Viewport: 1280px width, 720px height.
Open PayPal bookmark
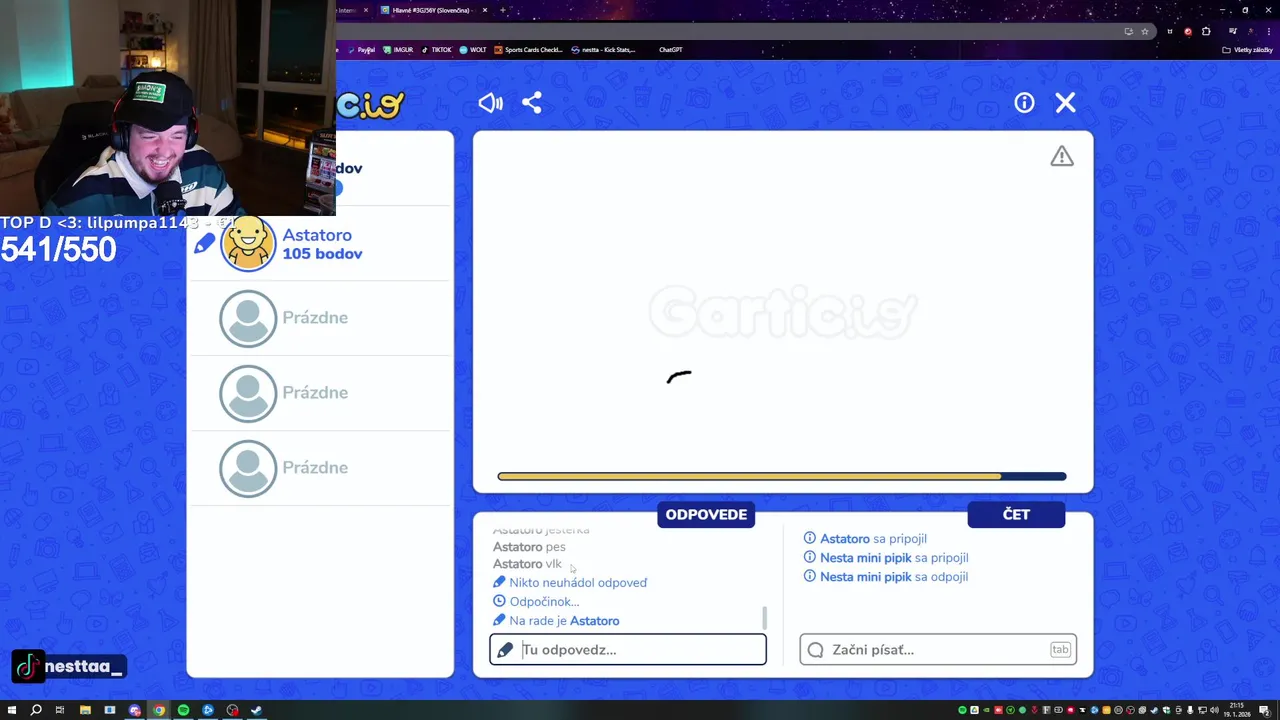click(362, 50)
